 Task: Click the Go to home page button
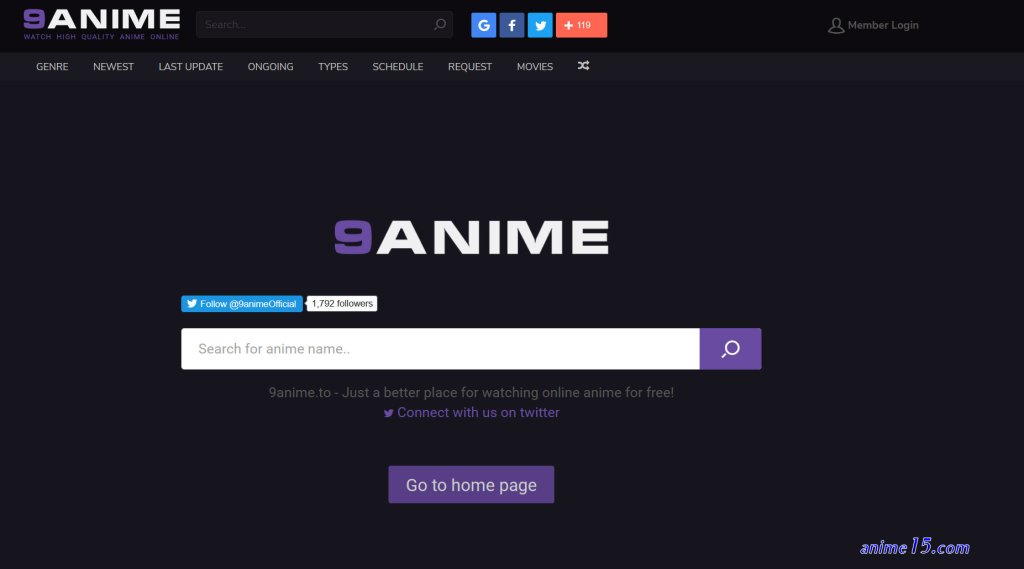(x=471, y=485)
